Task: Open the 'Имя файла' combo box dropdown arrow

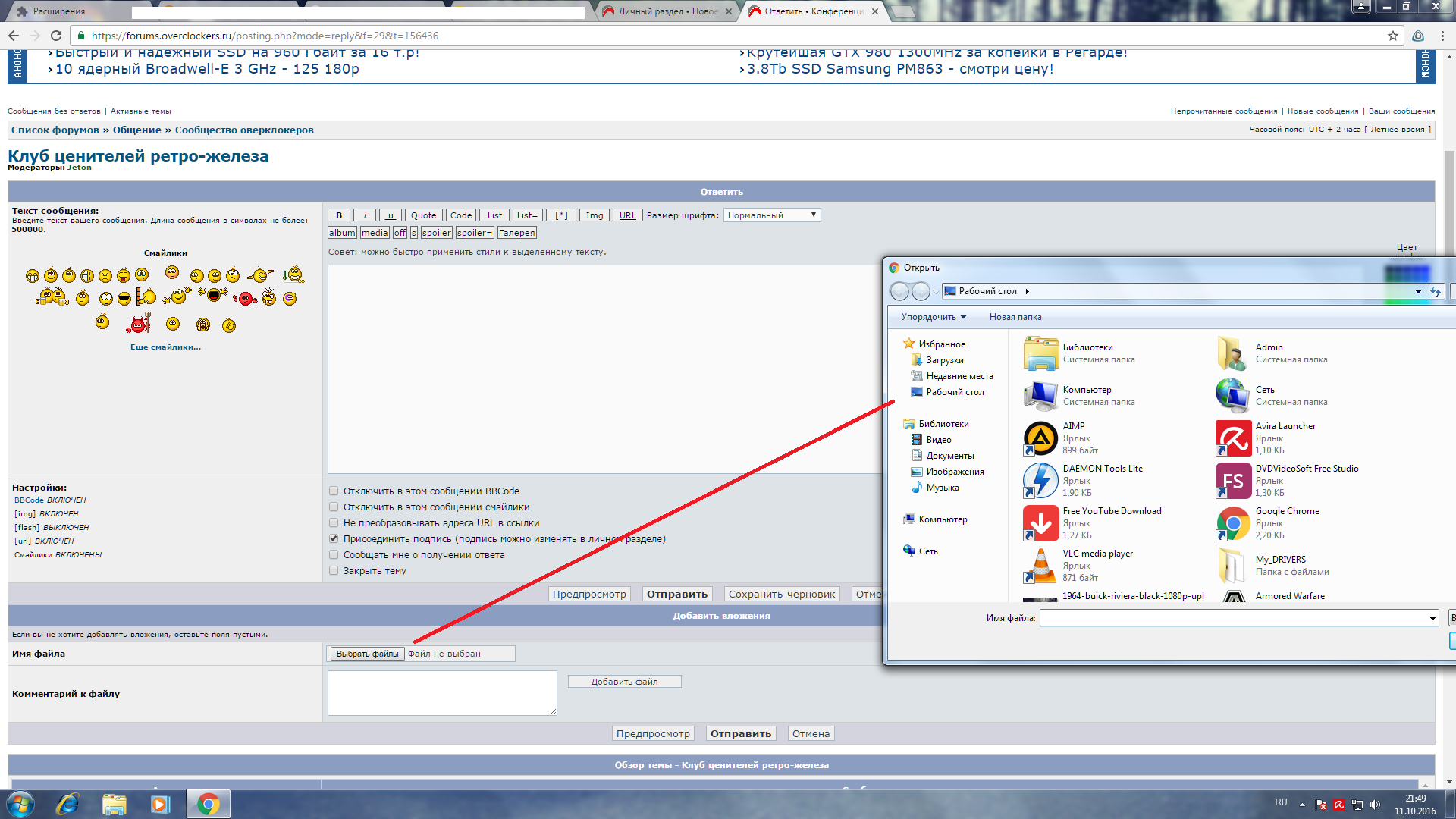Action: [x=1432, y=619]
